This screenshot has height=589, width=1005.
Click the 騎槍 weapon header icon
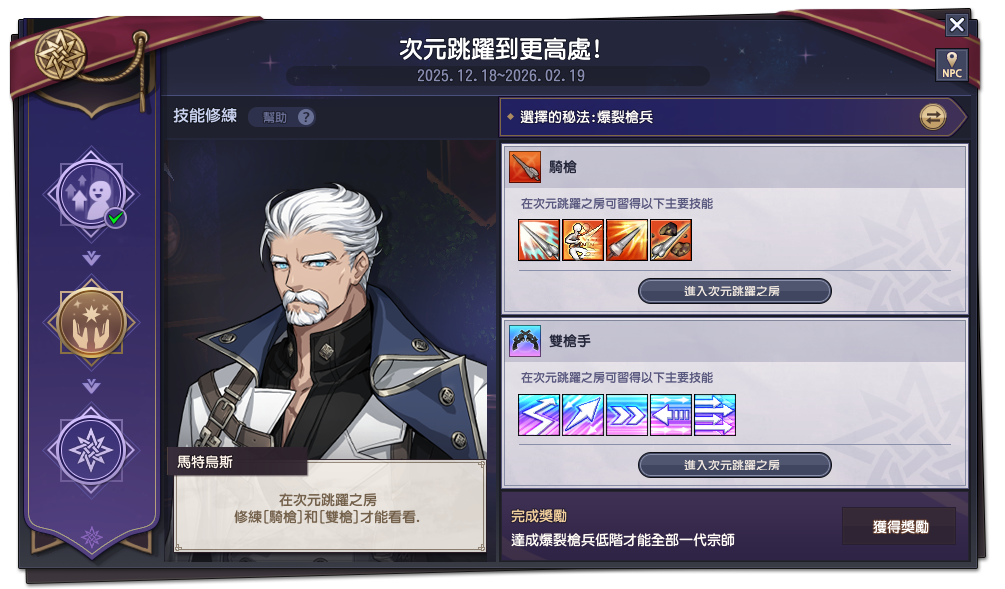pos(525,167)
